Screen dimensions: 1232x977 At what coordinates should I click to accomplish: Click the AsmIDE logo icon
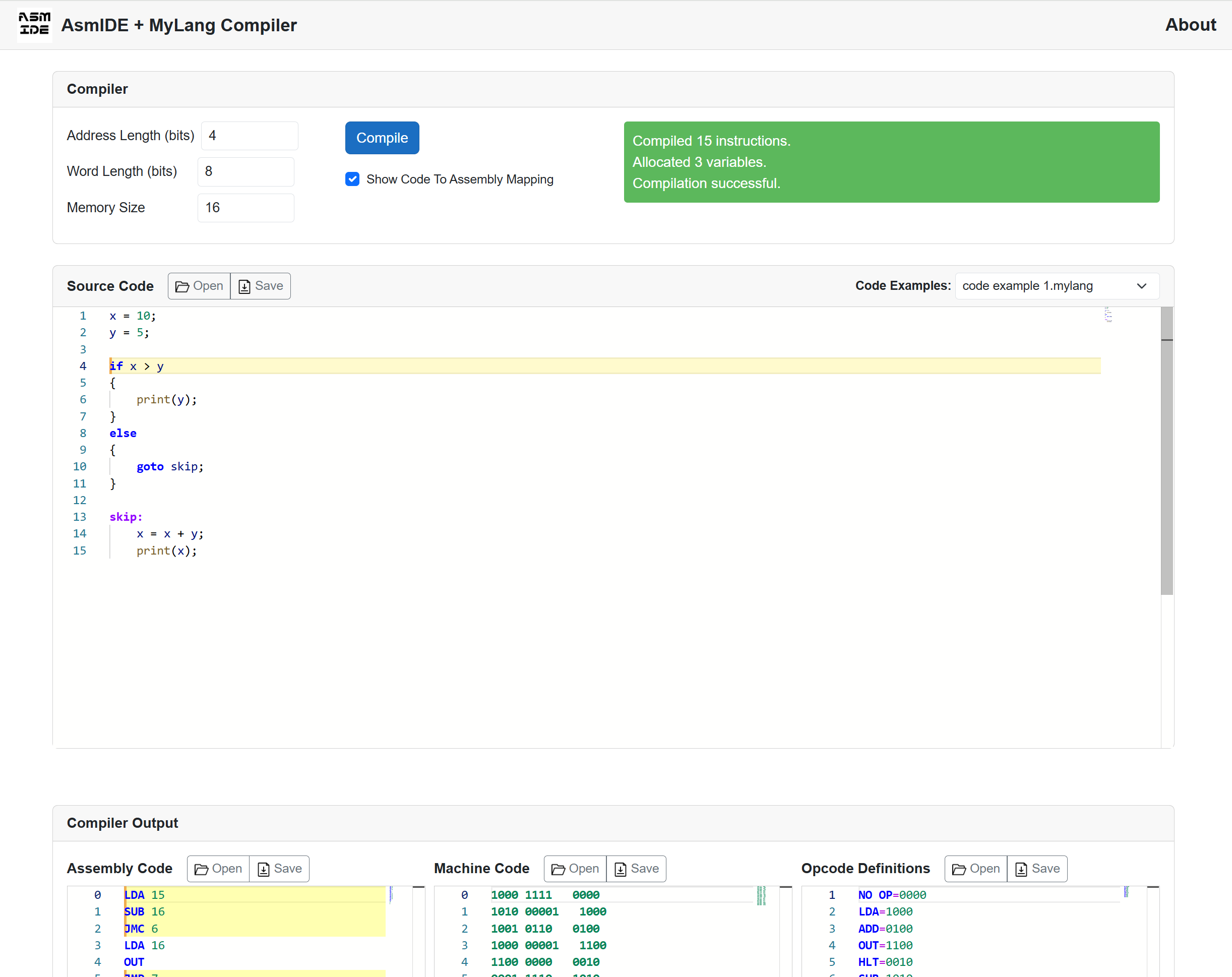coord(34,25)
